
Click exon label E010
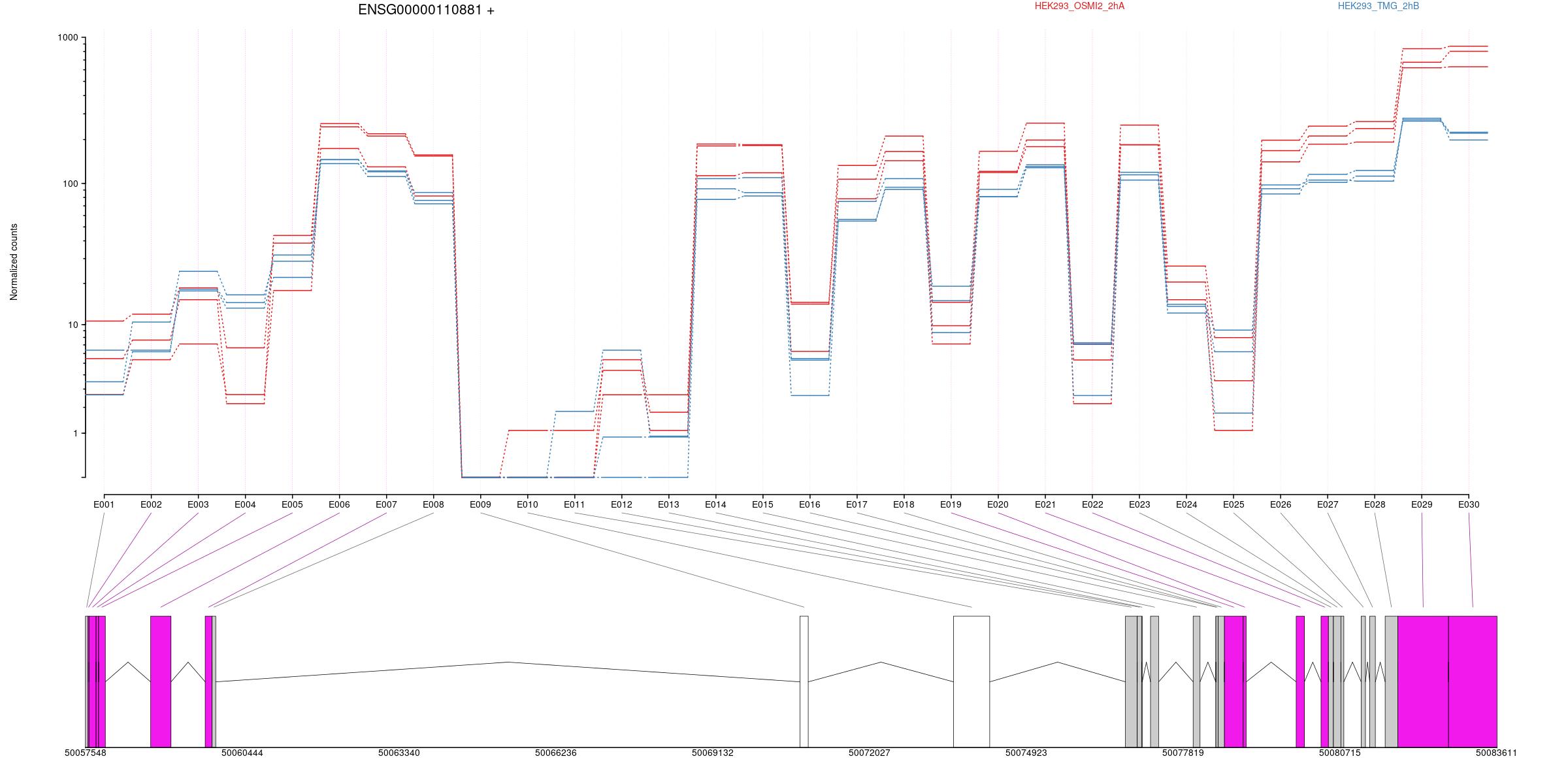pyautogui.click(x=527, y=504)
